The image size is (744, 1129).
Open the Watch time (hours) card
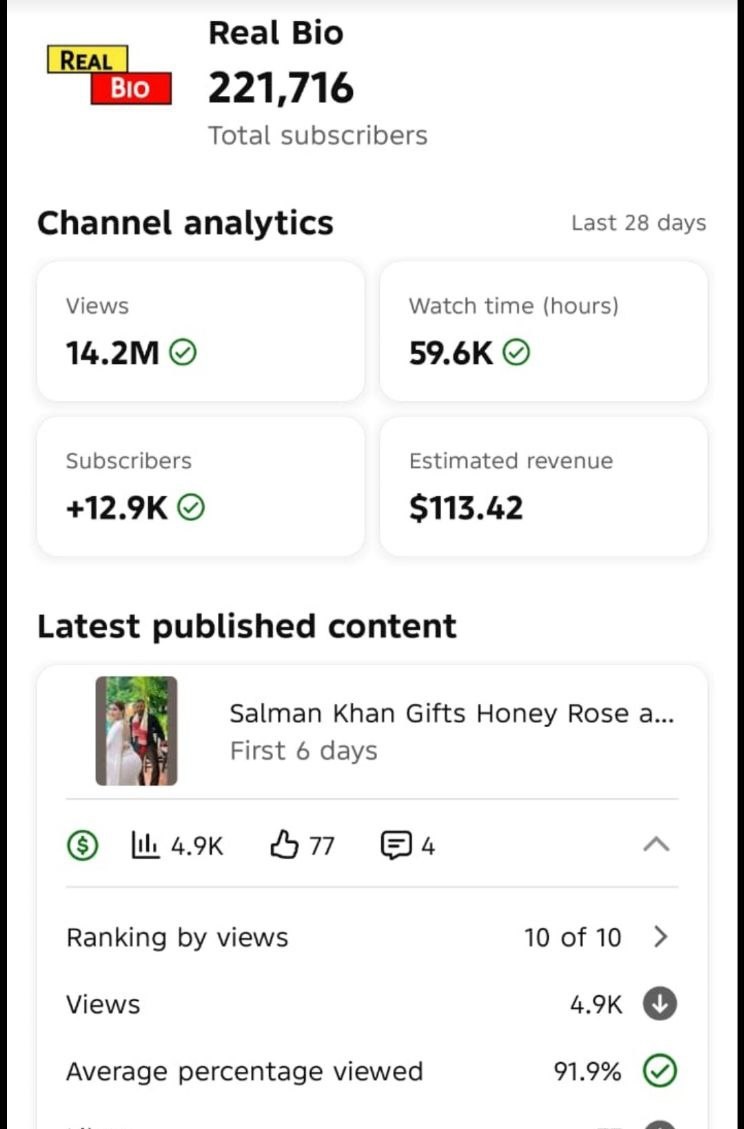coord(543,331)
